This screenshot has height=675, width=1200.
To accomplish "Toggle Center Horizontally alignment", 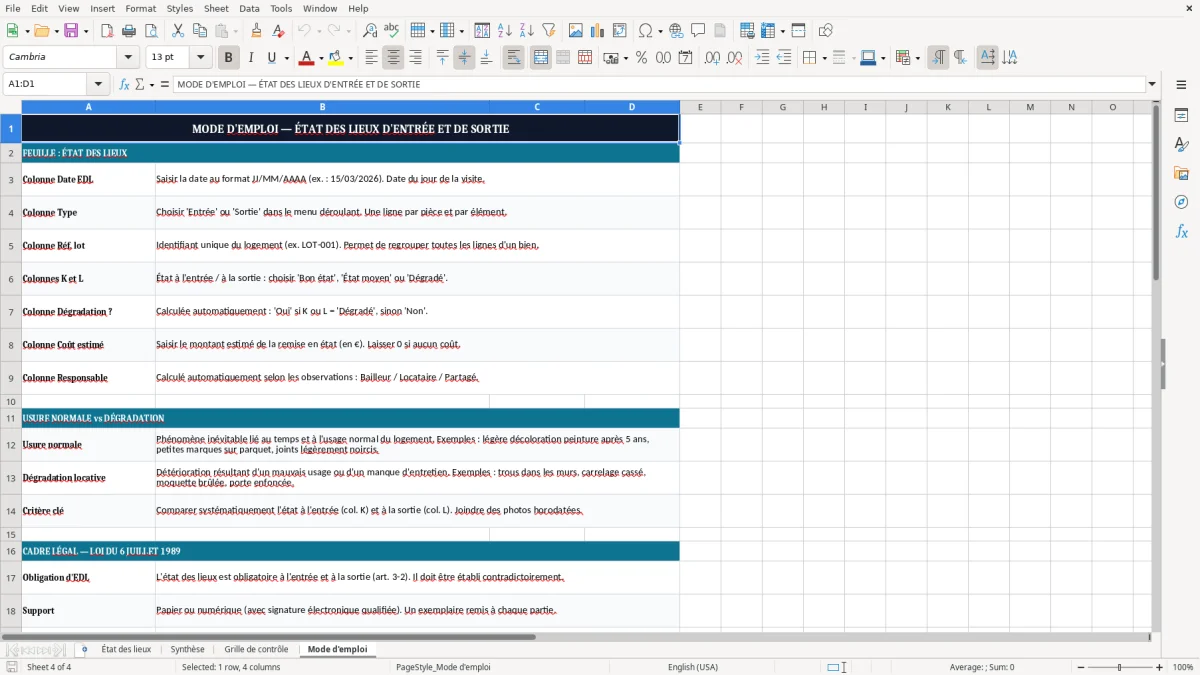I will click(x=393, y=58).
